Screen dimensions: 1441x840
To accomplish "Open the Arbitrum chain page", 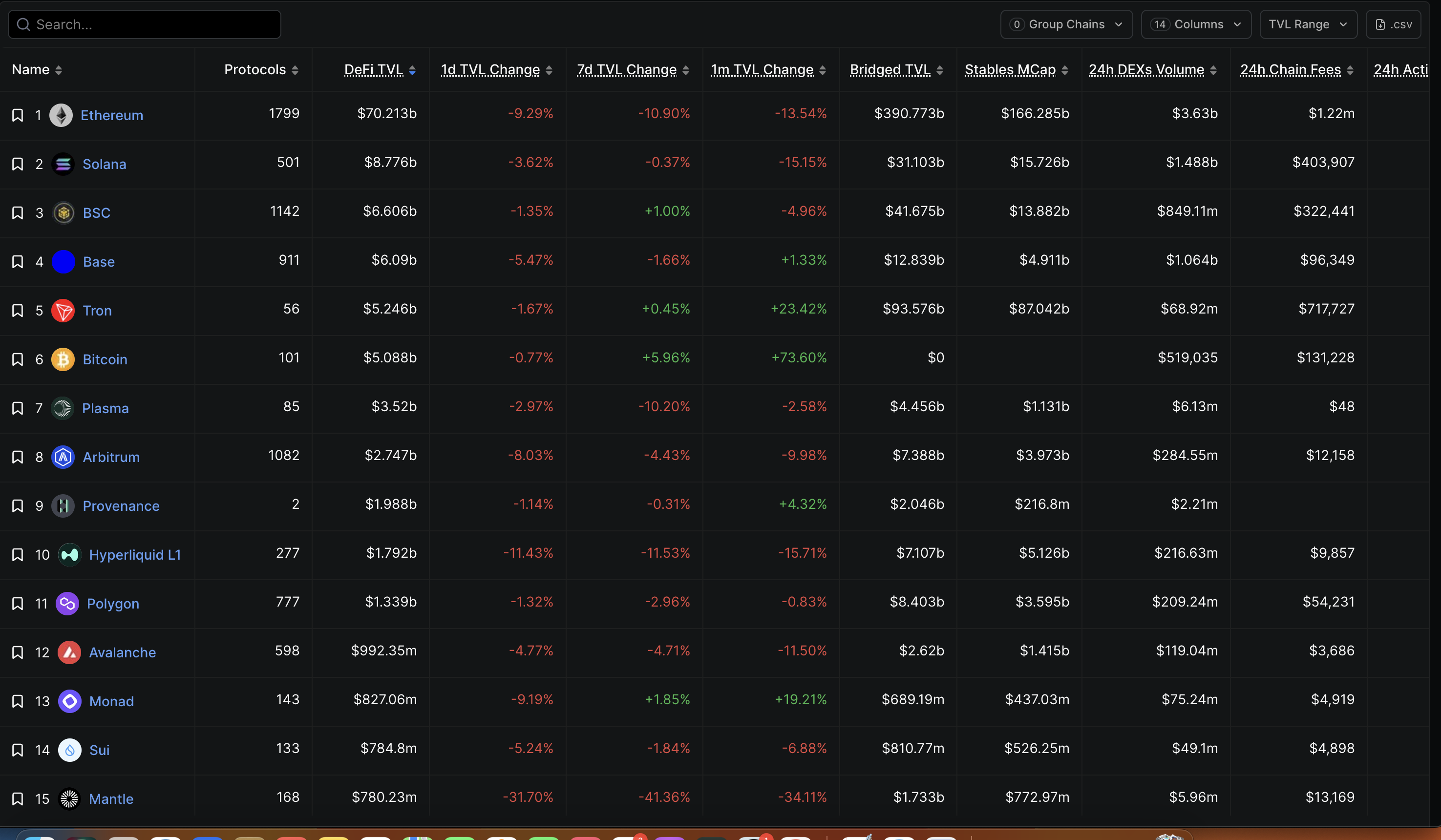I will tap(111, 457).
